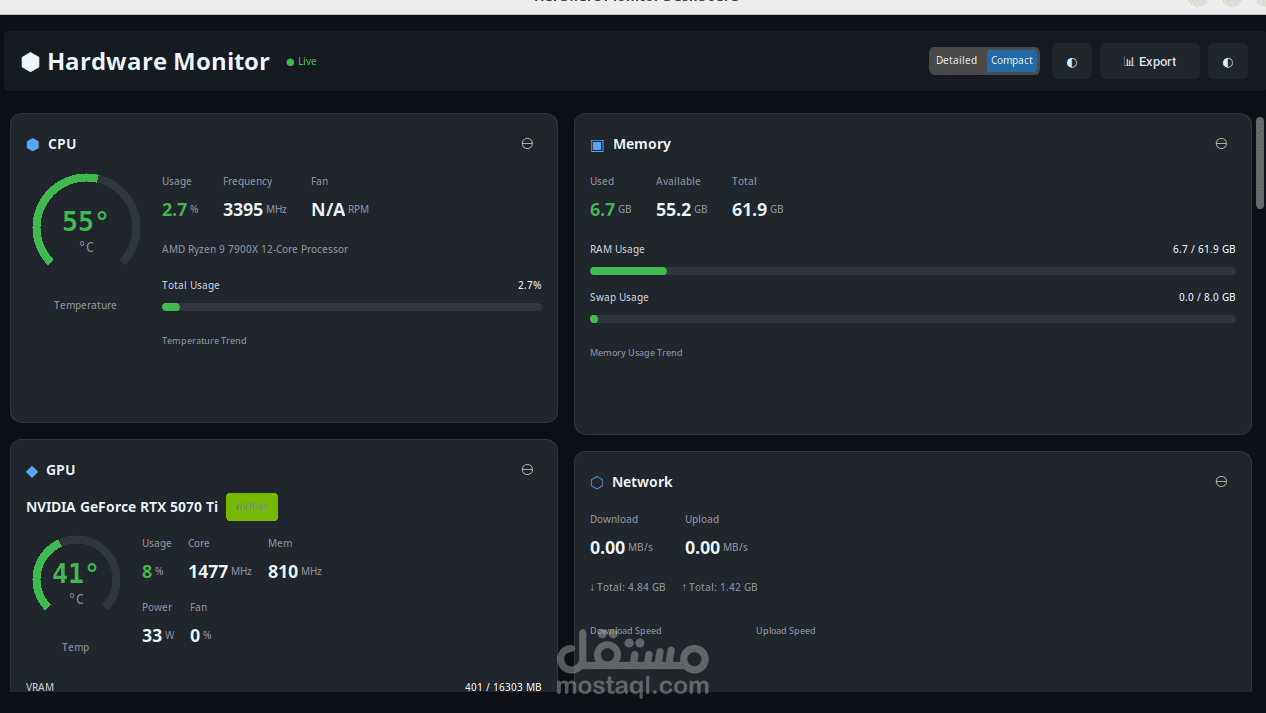This screenshot has width=1266, height=713.
Task: Click the page vertical scrollbar
Action: (x=1260, y=163)
